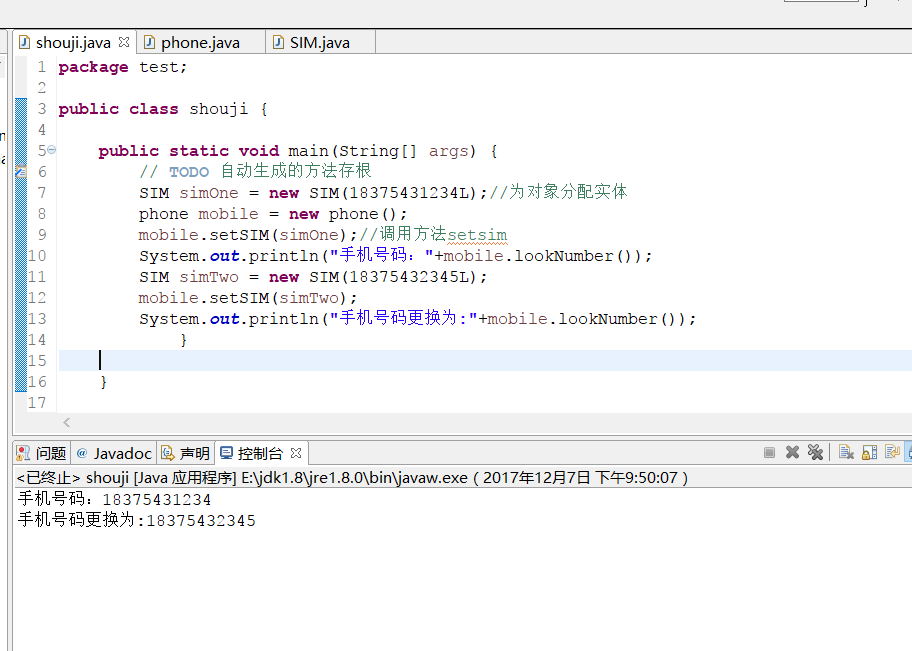Remove all terminated launches double-X icon
This screenshot has height=651, width=912.
815,453
